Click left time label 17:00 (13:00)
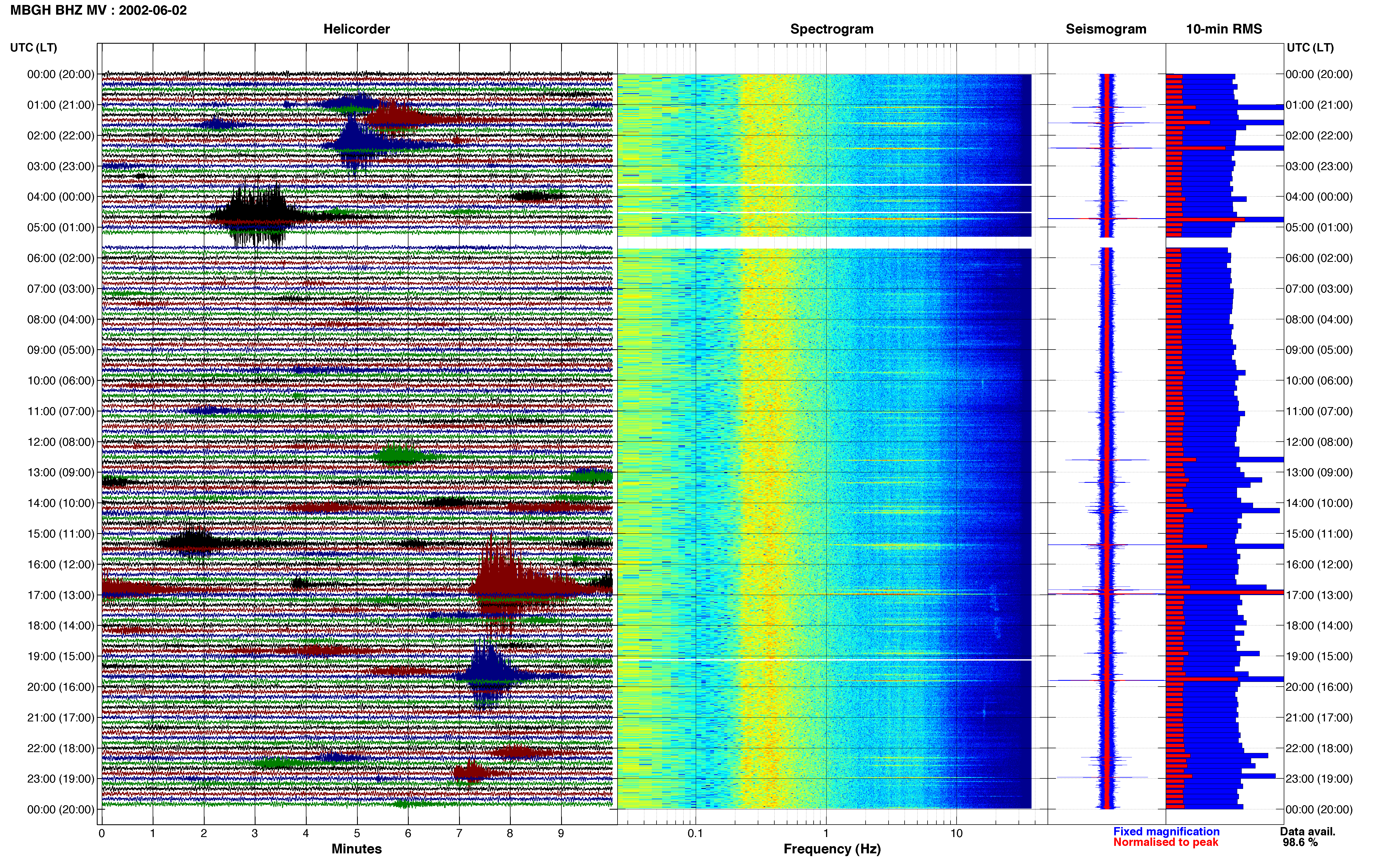Image resolution: width=1388 pixels, height=868 pixels. pos(61,595)
